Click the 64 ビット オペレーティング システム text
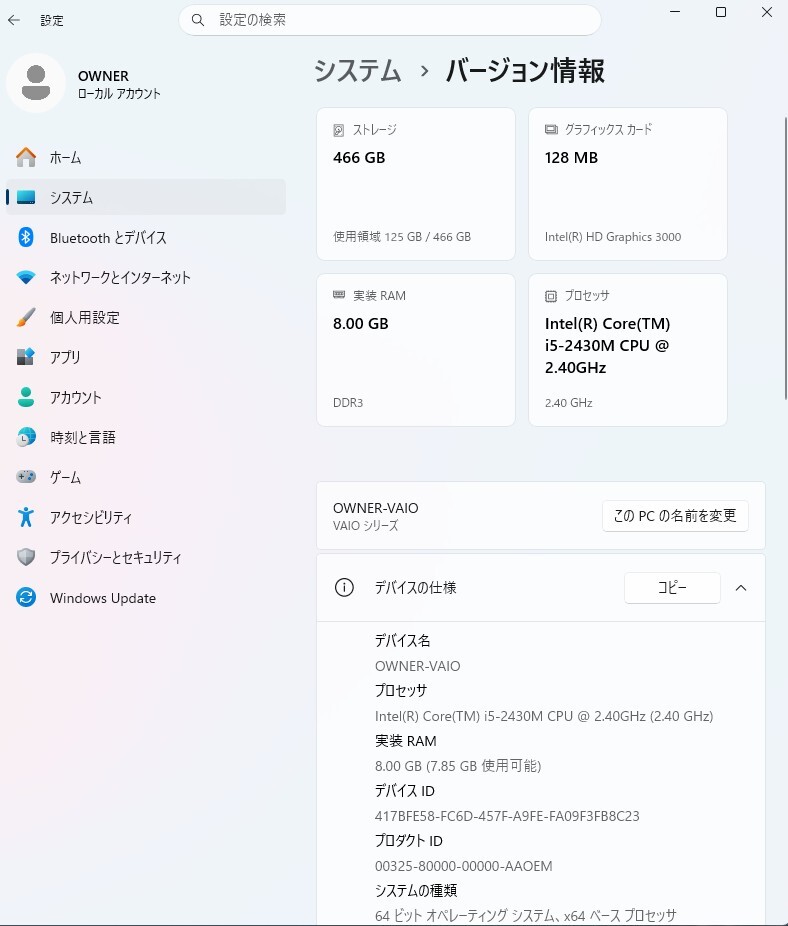The image size is (788, 926). click(x=526, y=915)
